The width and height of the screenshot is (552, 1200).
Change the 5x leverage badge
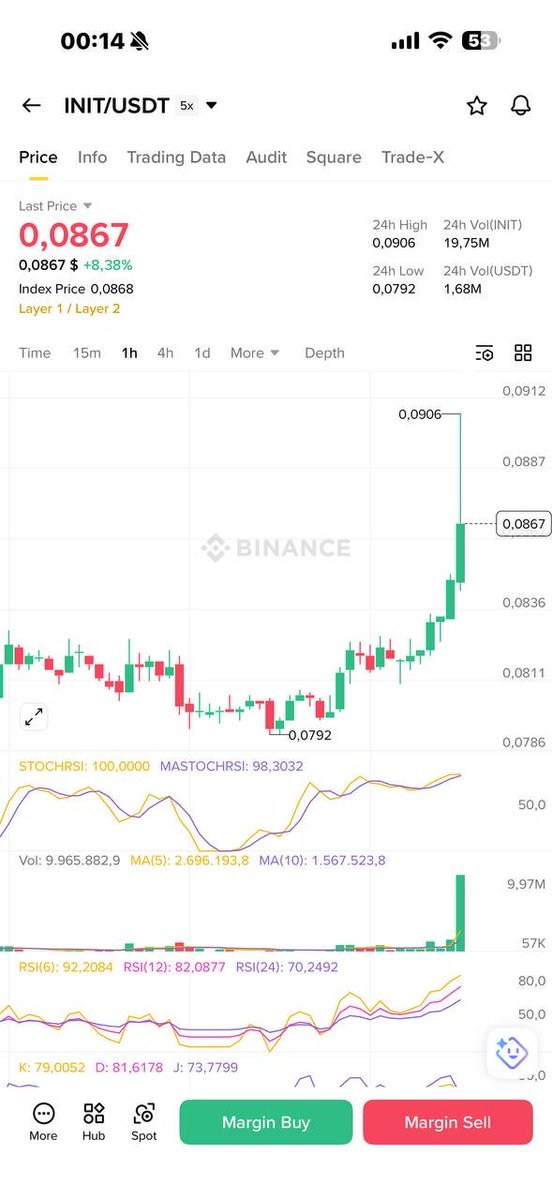[187, 105]
